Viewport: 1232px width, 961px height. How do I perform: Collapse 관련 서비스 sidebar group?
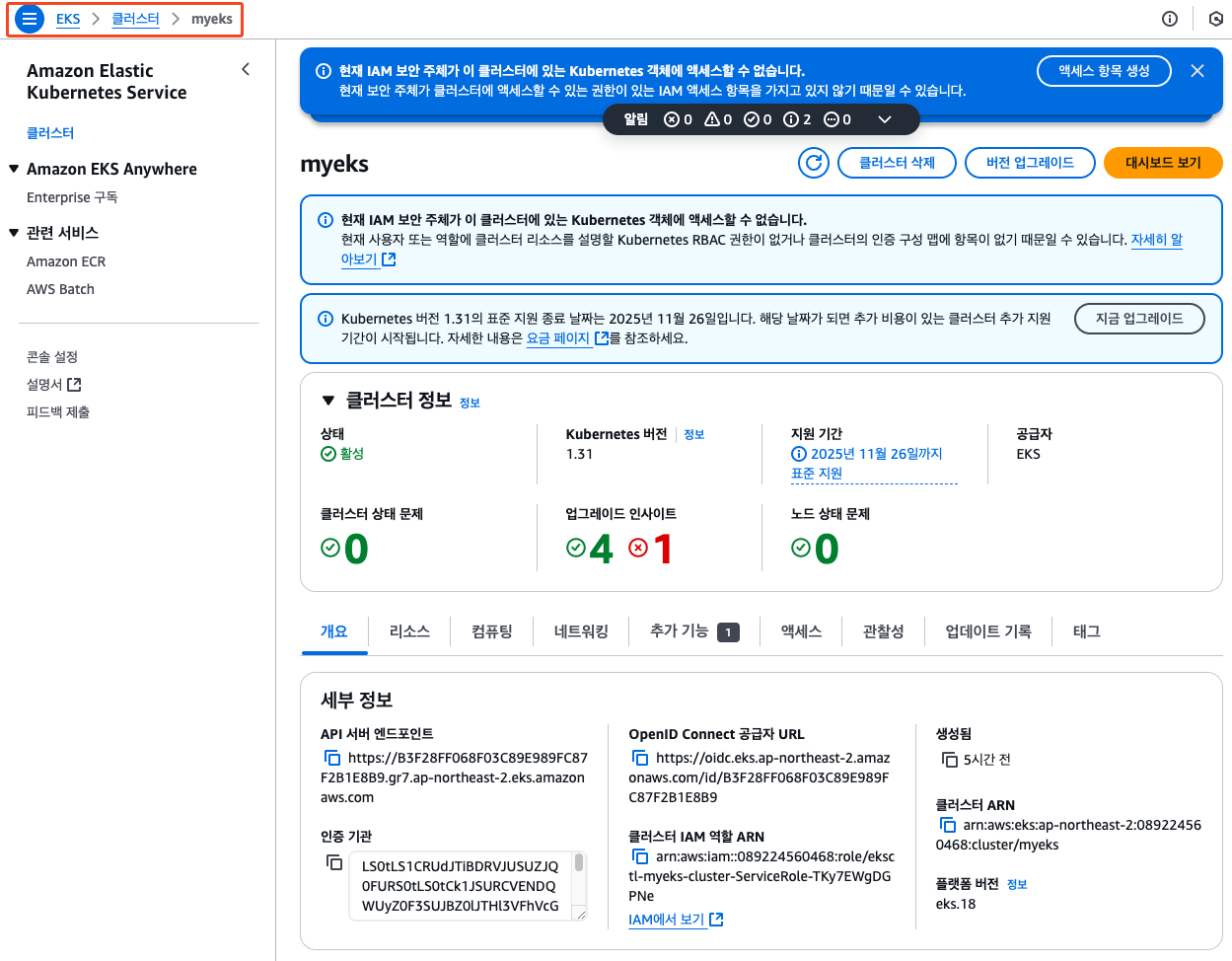[14, 233]
